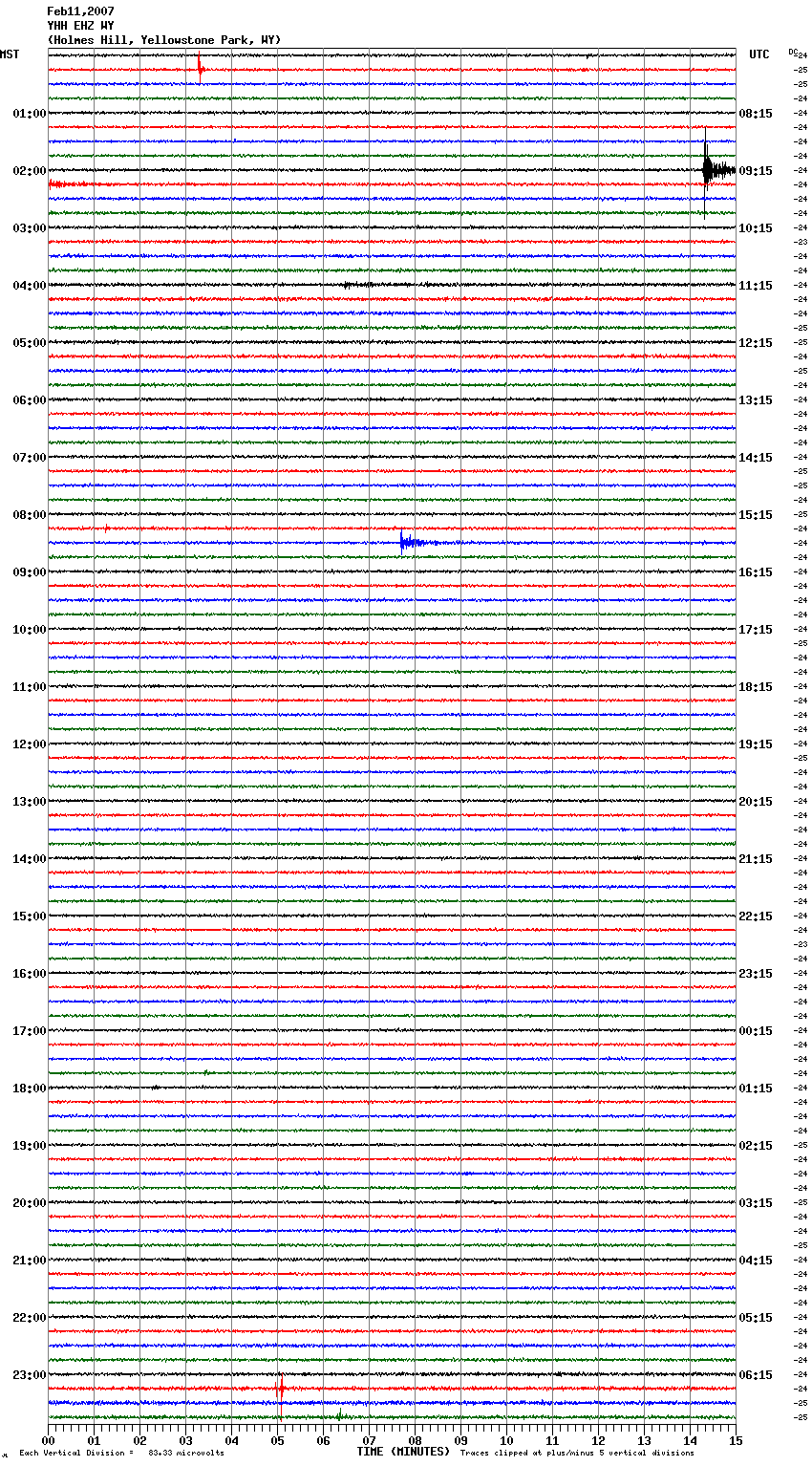Click the 09:15 UTC time label
The width and height of the screenshot is (812, 1466).
click(x=756, y=171)
